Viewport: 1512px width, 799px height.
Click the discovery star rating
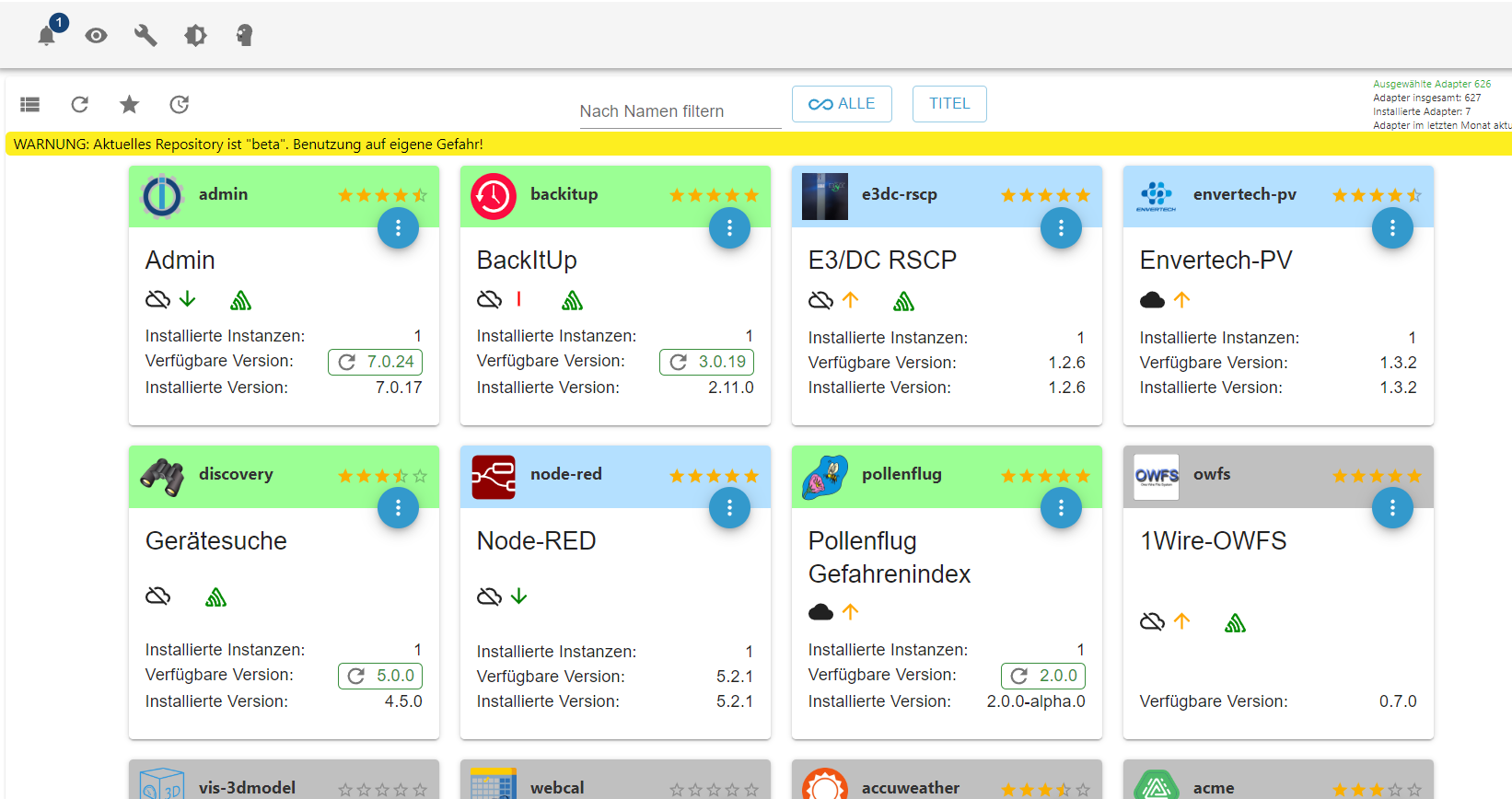(x=382, y=476)
